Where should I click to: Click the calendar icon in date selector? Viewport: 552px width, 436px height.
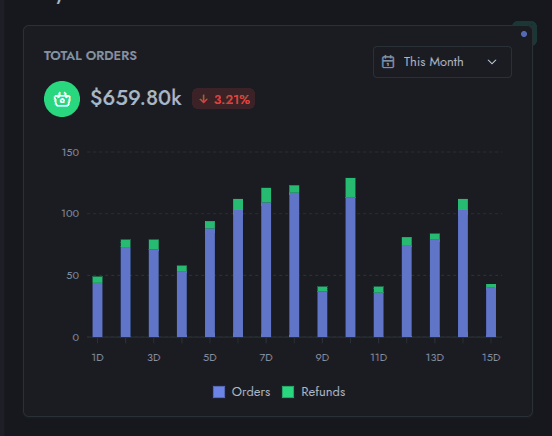click(x=388, y=62)
